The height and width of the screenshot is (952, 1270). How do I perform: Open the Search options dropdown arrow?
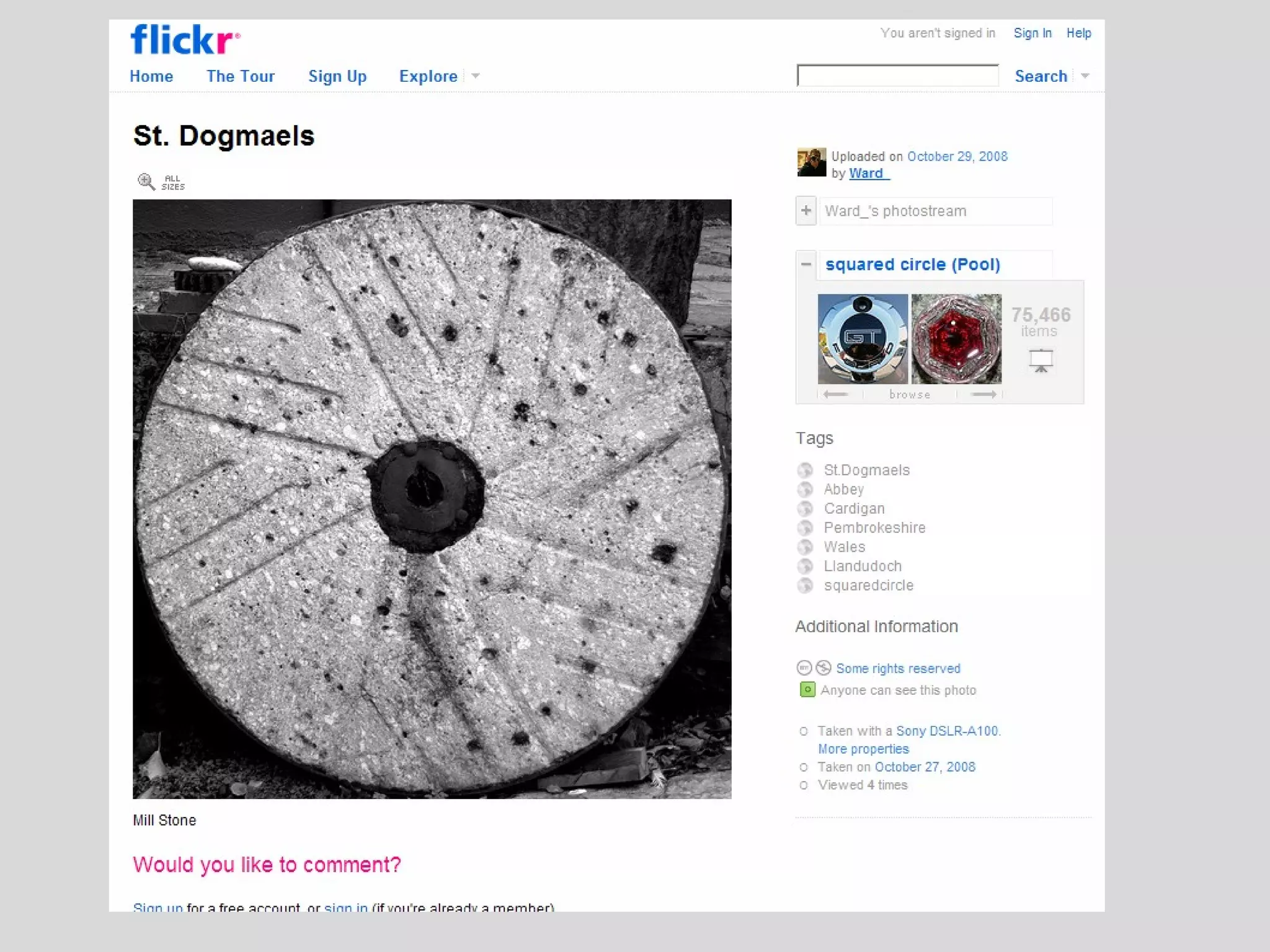[1085, 76]
